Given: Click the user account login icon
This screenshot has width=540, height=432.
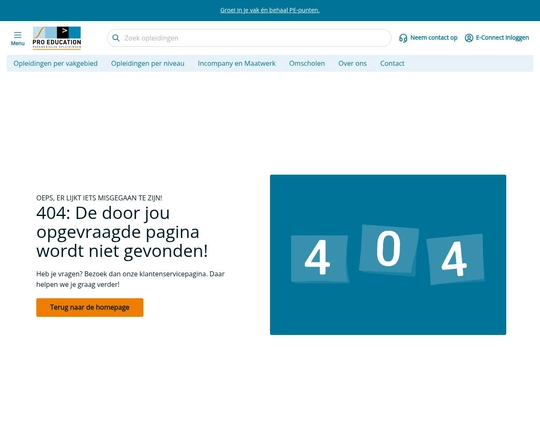Looking at the screenshot, I should point(469,38).
